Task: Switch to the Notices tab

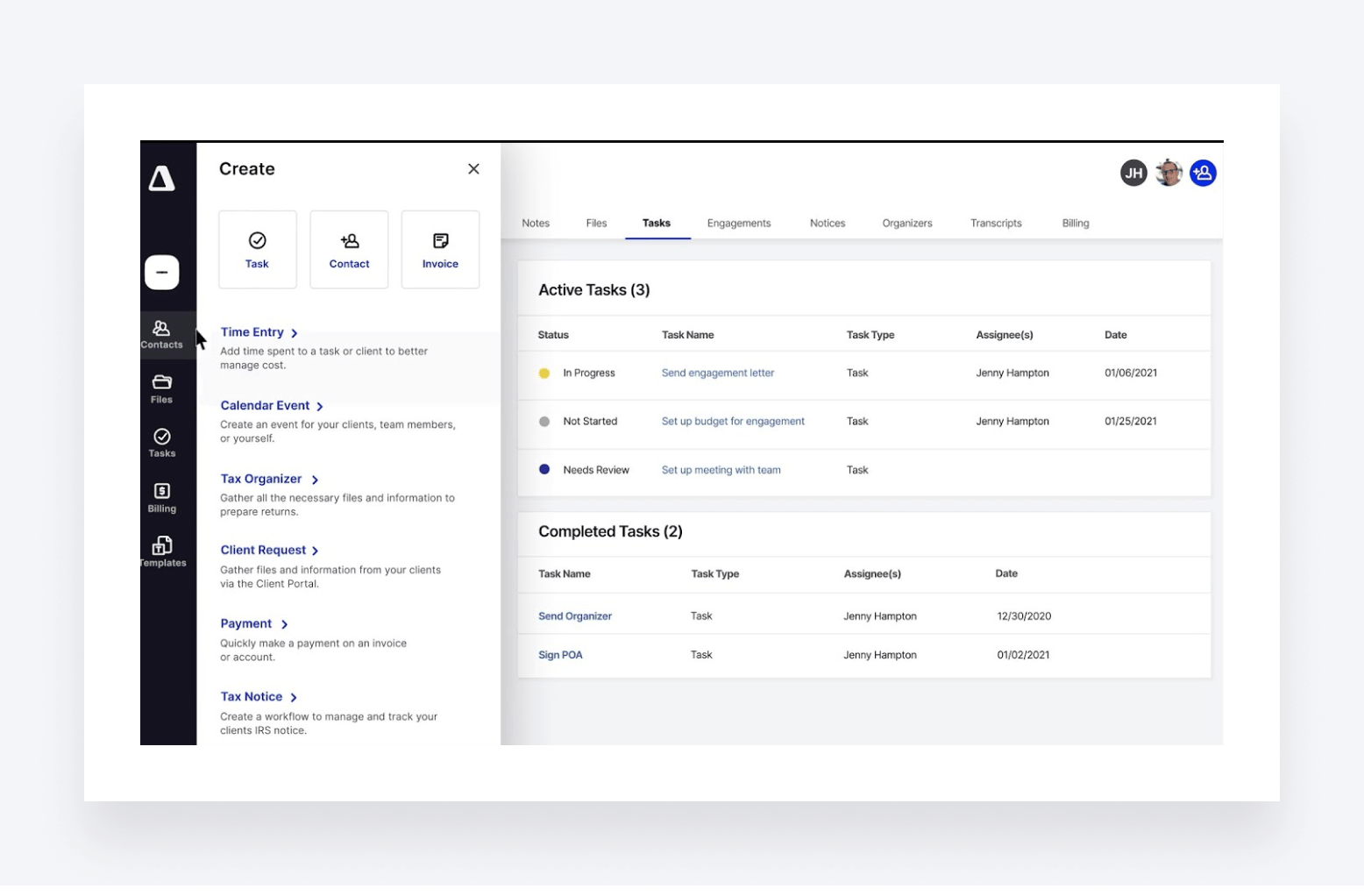Action: 828,224
